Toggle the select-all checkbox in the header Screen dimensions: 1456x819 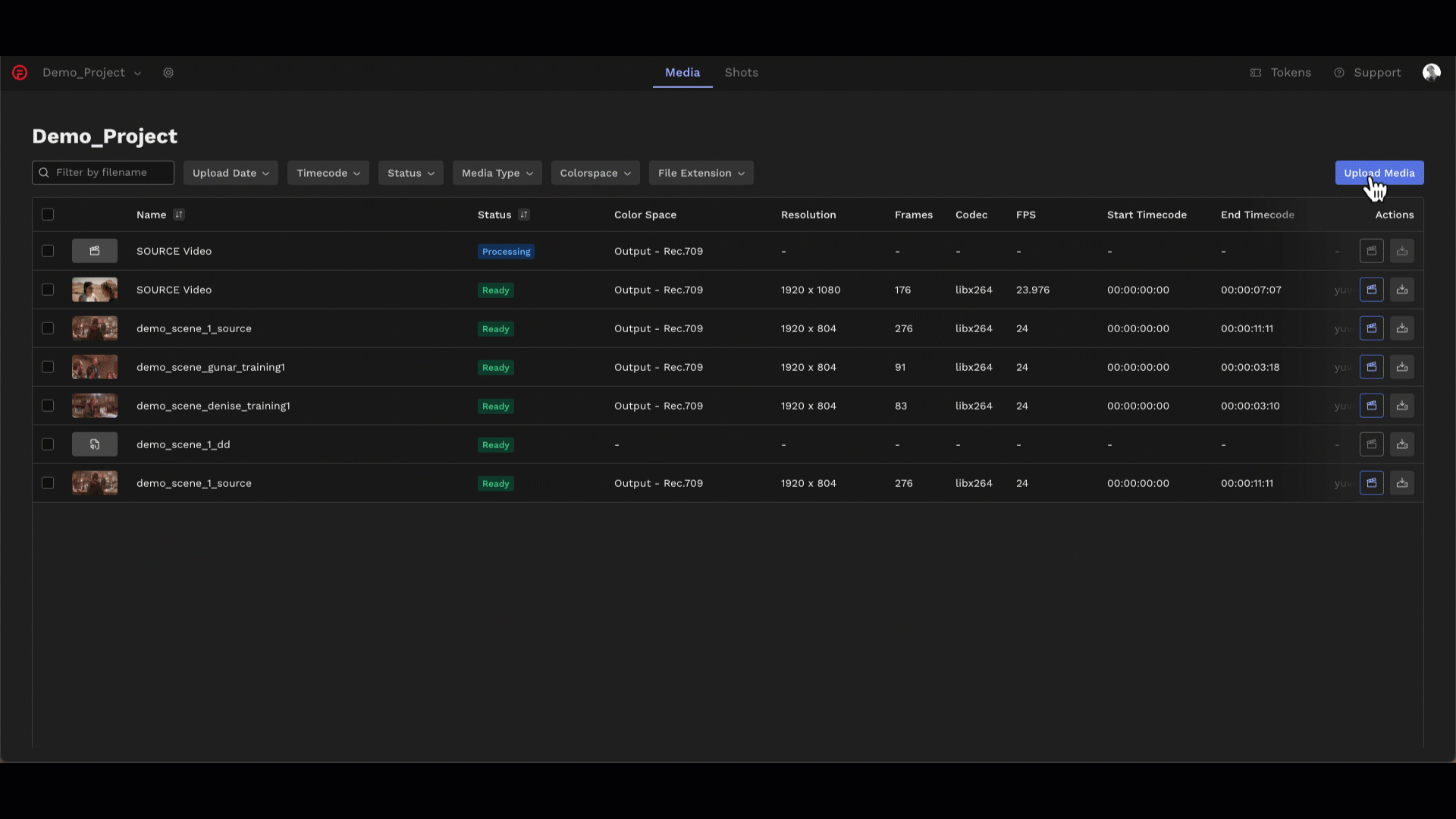coord(48,215)
